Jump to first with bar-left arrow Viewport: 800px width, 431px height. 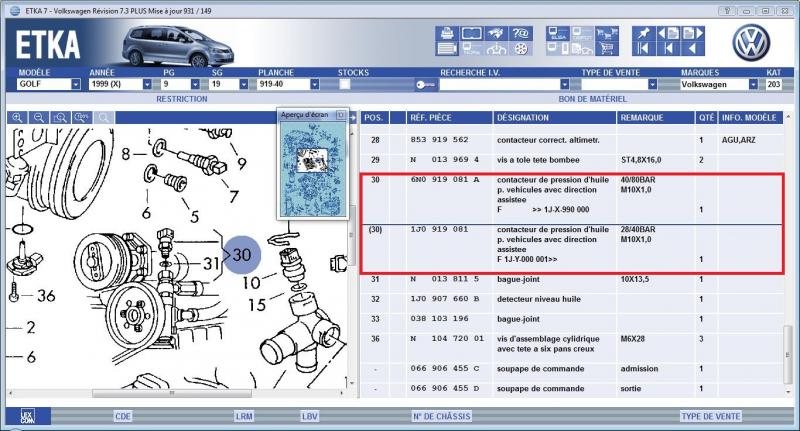643,49
